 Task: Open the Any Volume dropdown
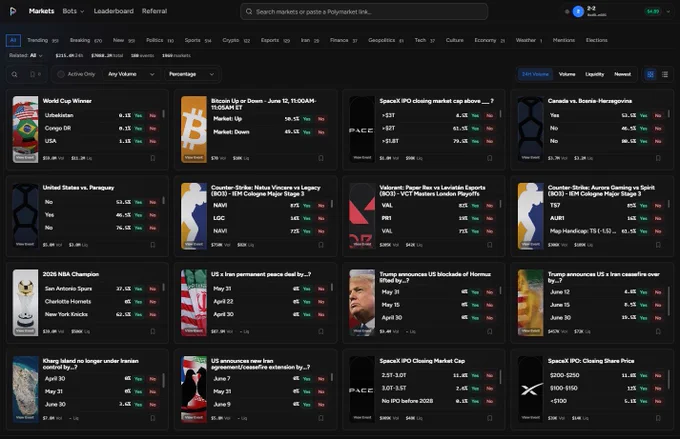click(x=131, y=74)
